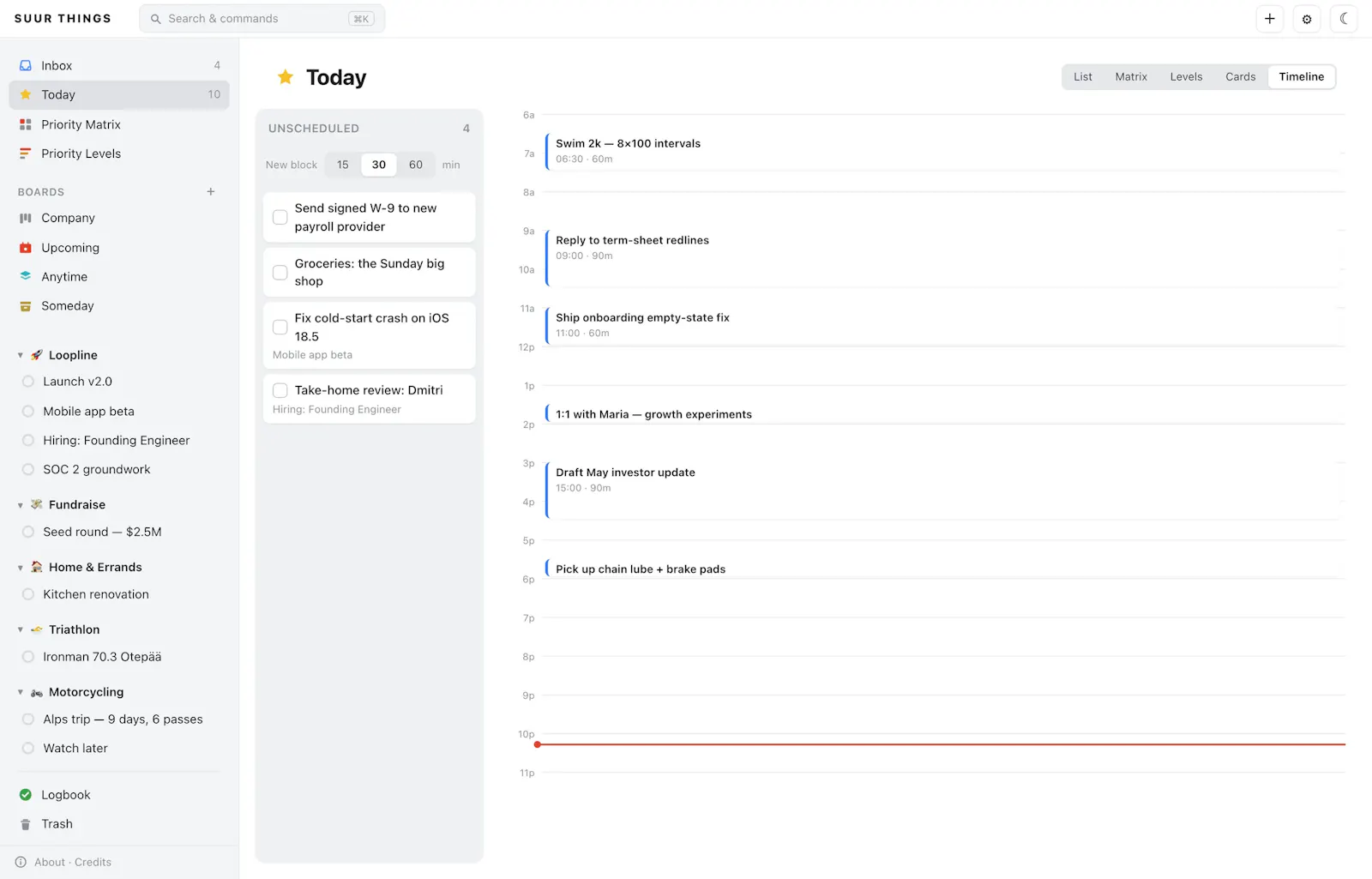Click the Loopline rocket icon

tap(37, 355)
